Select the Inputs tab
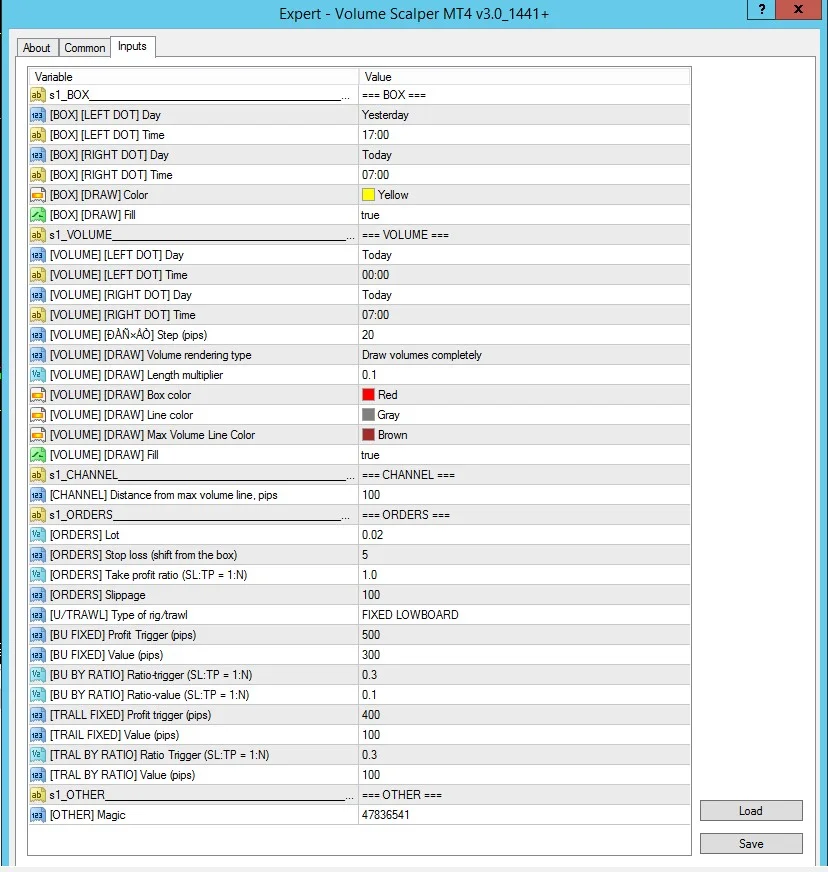The image size is (828, 872). (132, 47)
